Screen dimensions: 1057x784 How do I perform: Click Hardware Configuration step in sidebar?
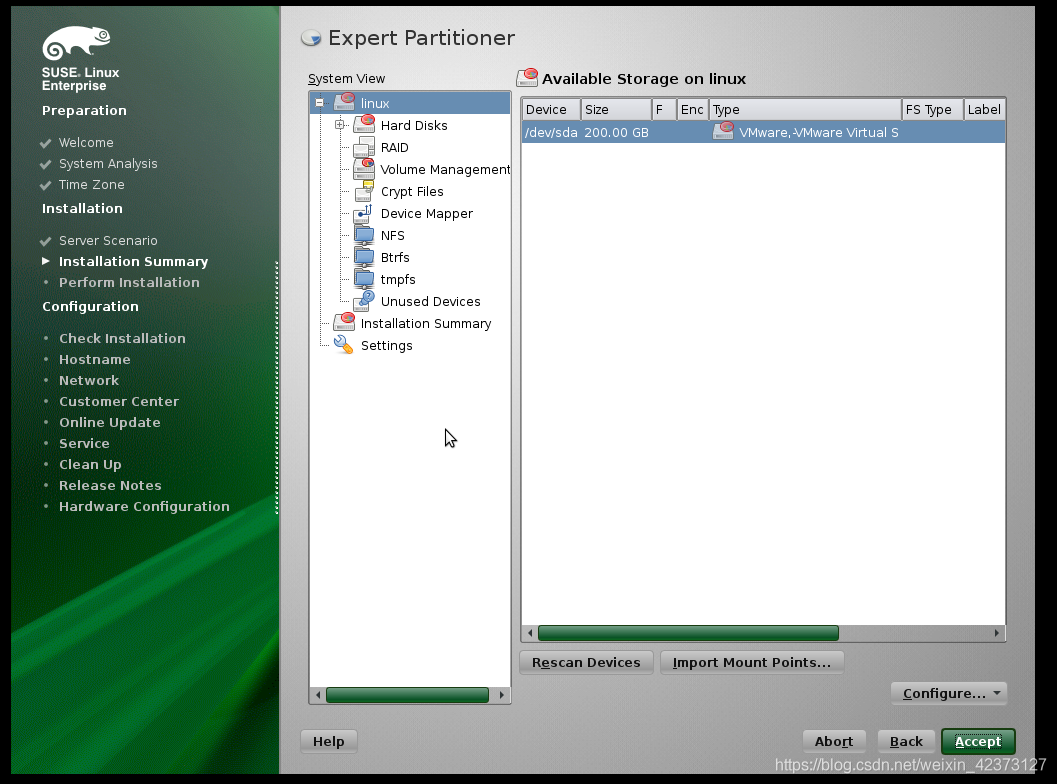coord(144,506)
